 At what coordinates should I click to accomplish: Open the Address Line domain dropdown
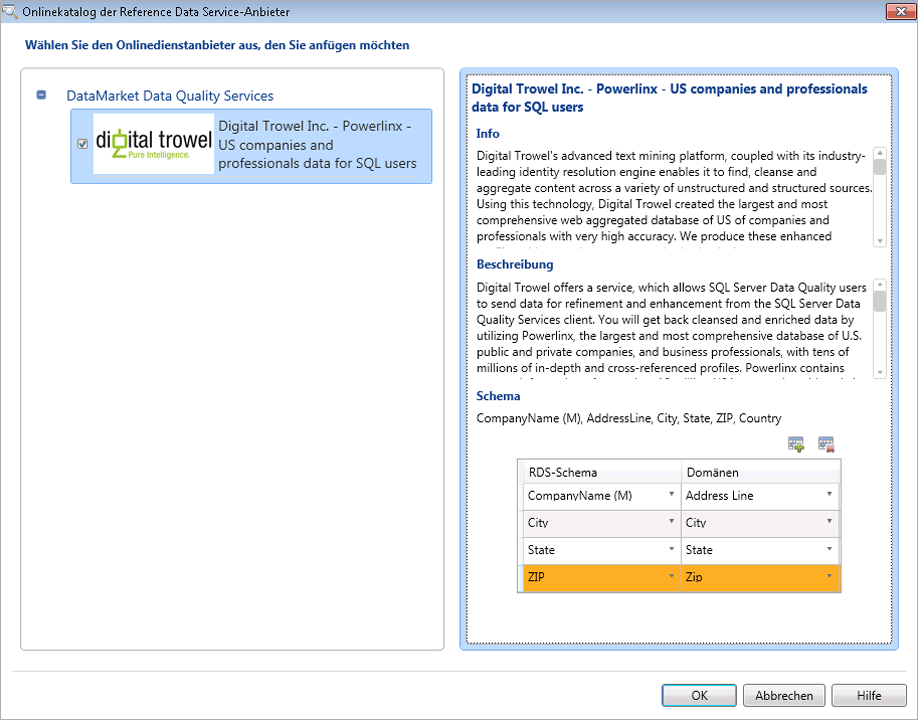(830, 495)
